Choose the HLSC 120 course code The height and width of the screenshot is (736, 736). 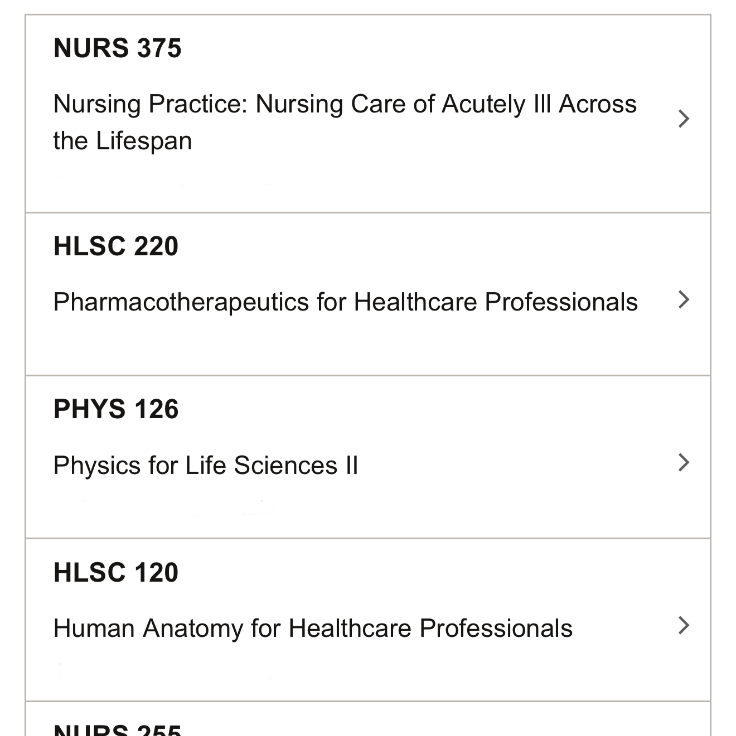(116, 573)
